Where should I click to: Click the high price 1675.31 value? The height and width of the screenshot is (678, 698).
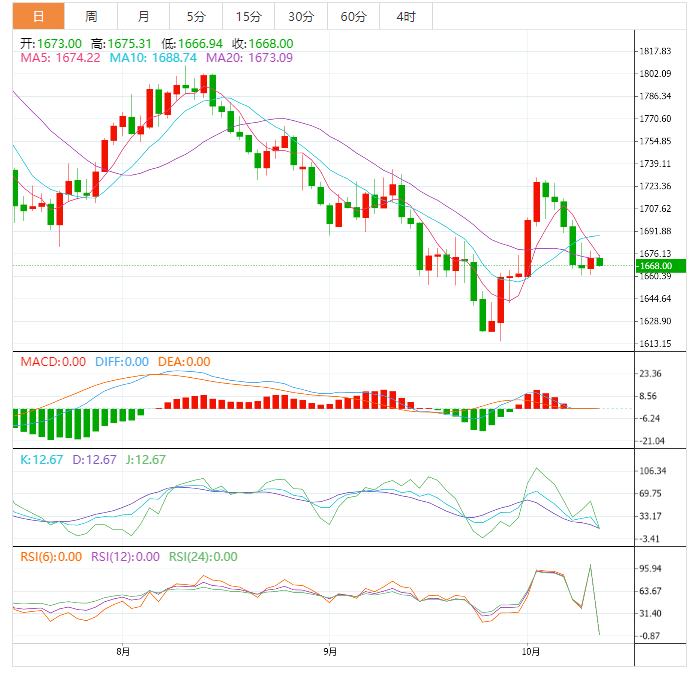[x=130, y=44]
